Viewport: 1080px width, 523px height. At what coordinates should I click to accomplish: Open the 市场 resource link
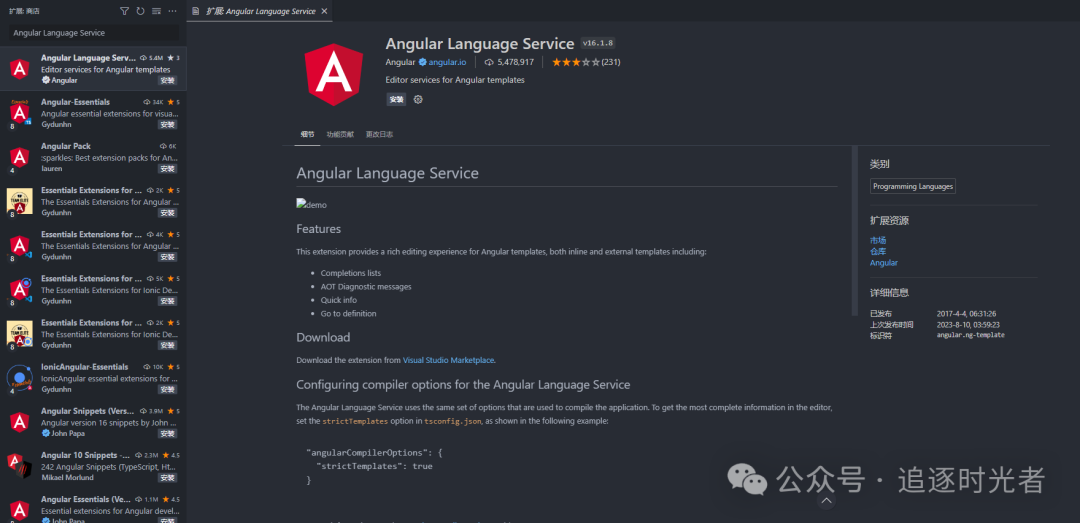(x=878, y=240)
